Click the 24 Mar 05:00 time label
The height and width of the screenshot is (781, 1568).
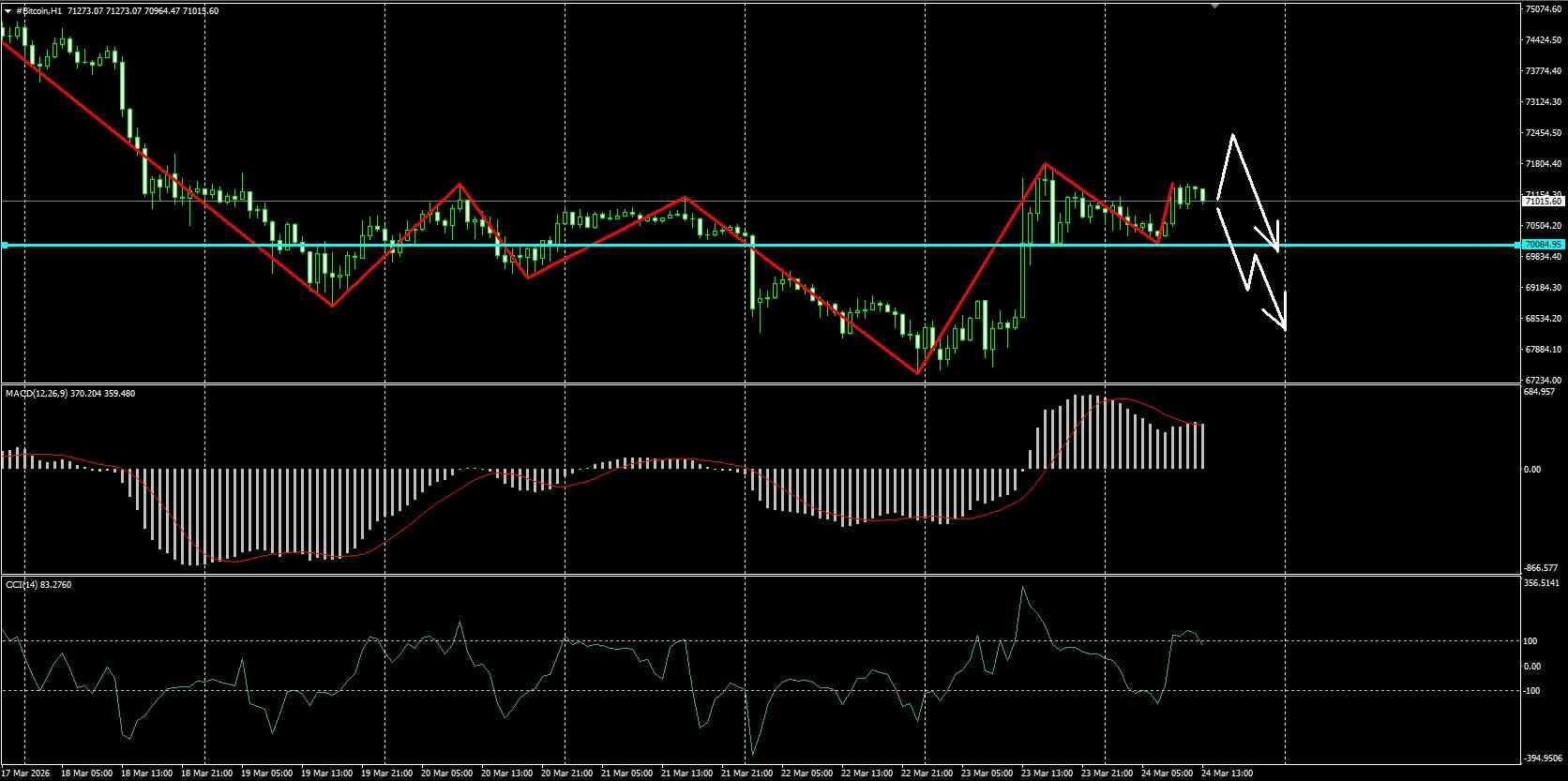tap(1167, 773)
